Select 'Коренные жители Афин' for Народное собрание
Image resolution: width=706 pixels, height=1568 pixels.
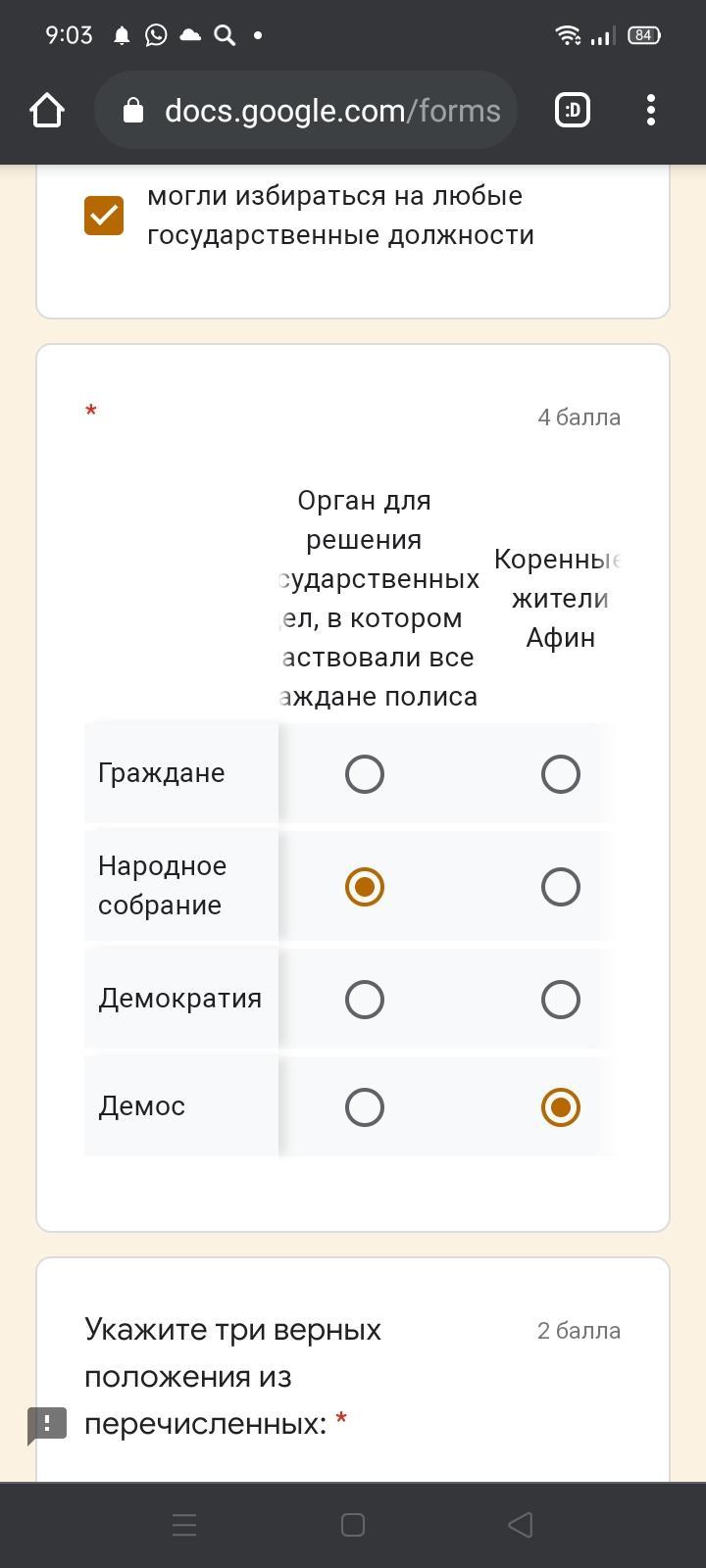pyautogui.click(x=561, y=887)
